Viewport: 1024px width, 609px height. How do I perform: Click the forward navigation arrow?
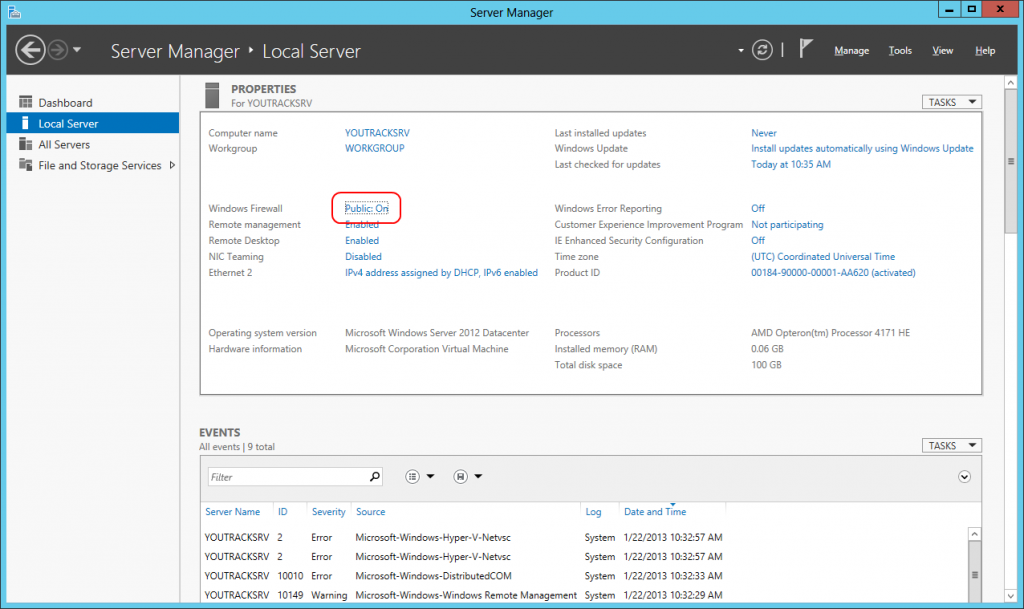point(57,50)
